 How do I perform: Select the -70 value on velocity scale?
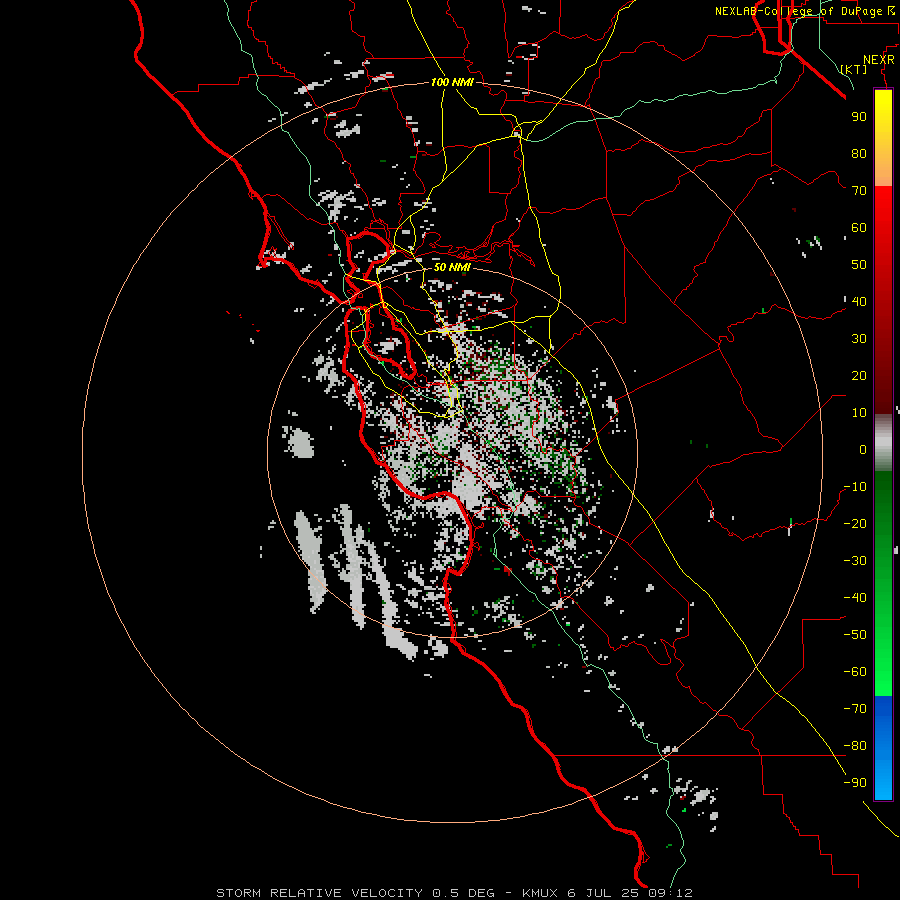pos(855,708)
